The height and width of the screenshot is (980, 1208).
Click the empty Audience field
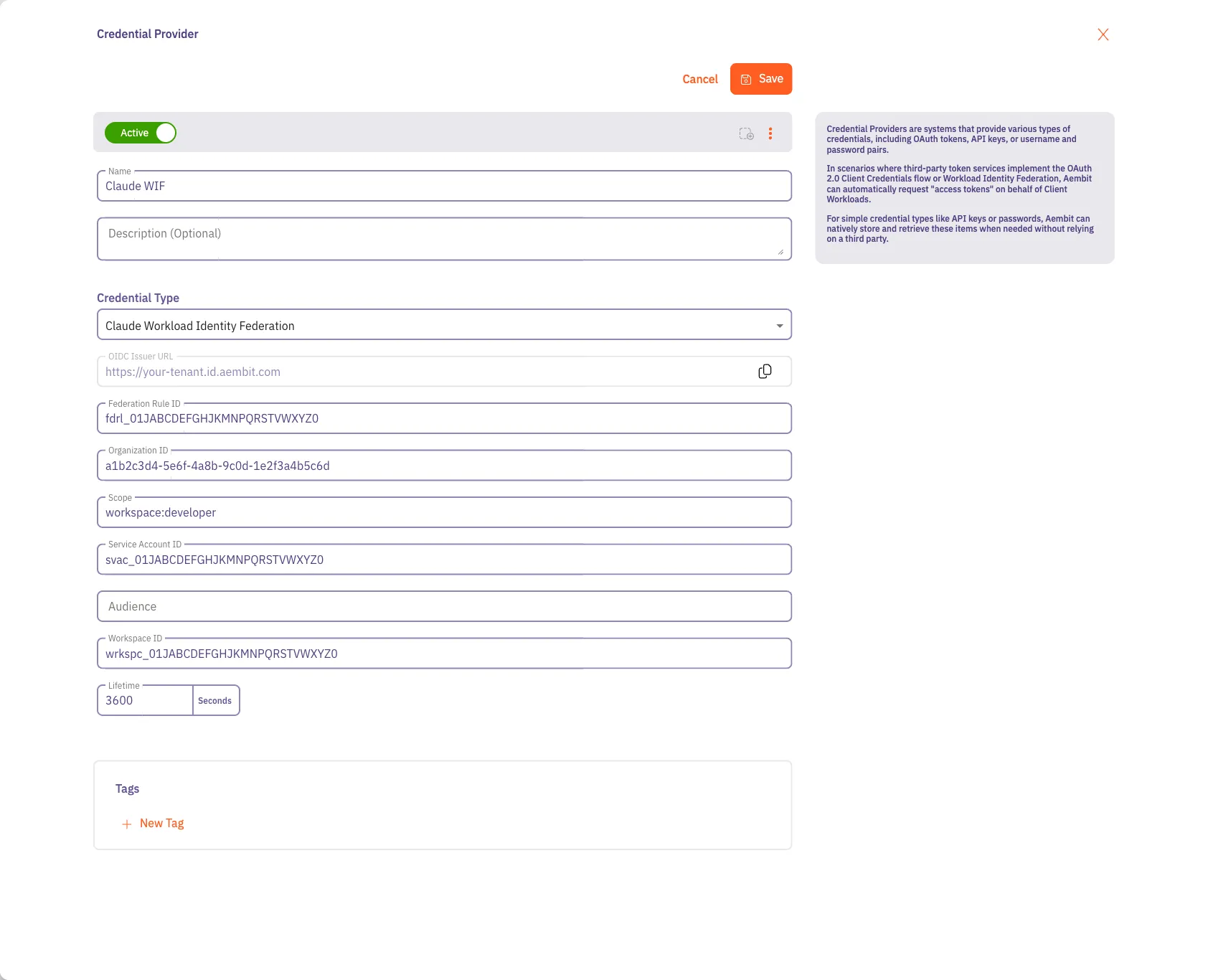click(444, 606)
